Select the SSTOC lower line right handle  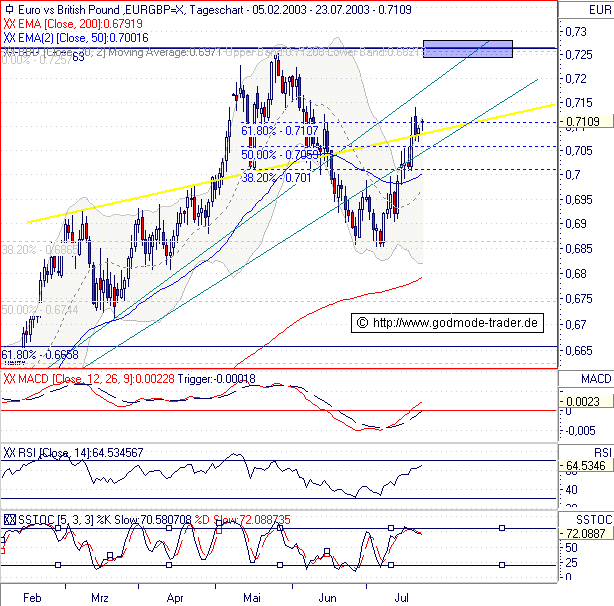pyautogui.click(x=502, y=565)
